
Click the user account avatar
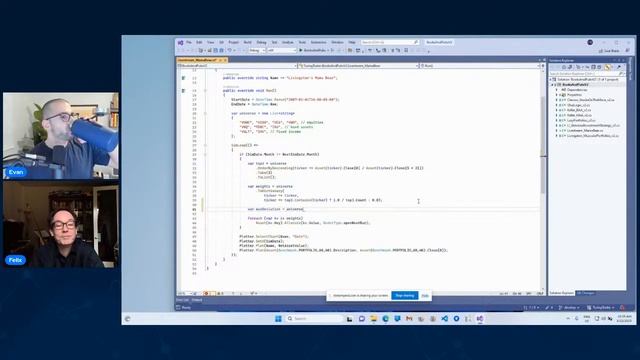pos(590,42)
